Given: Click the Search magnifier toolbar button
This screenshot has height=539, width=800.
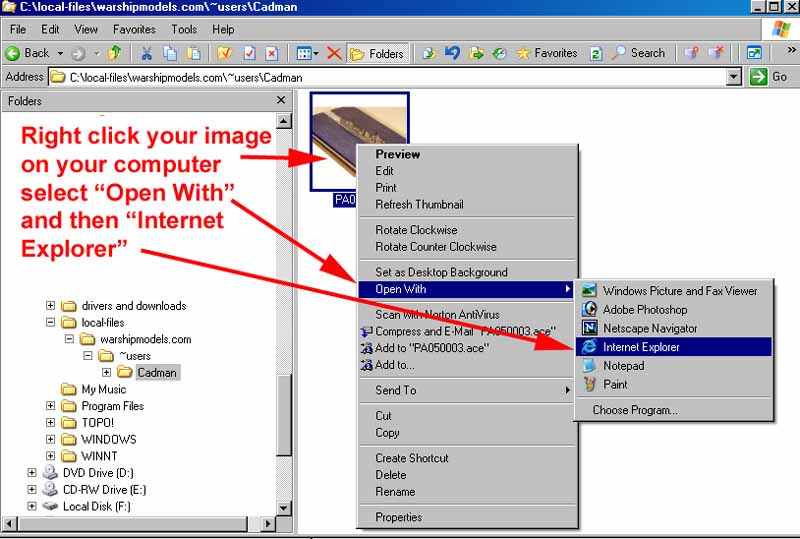Looking at the screenshot, I should [638, 53].
